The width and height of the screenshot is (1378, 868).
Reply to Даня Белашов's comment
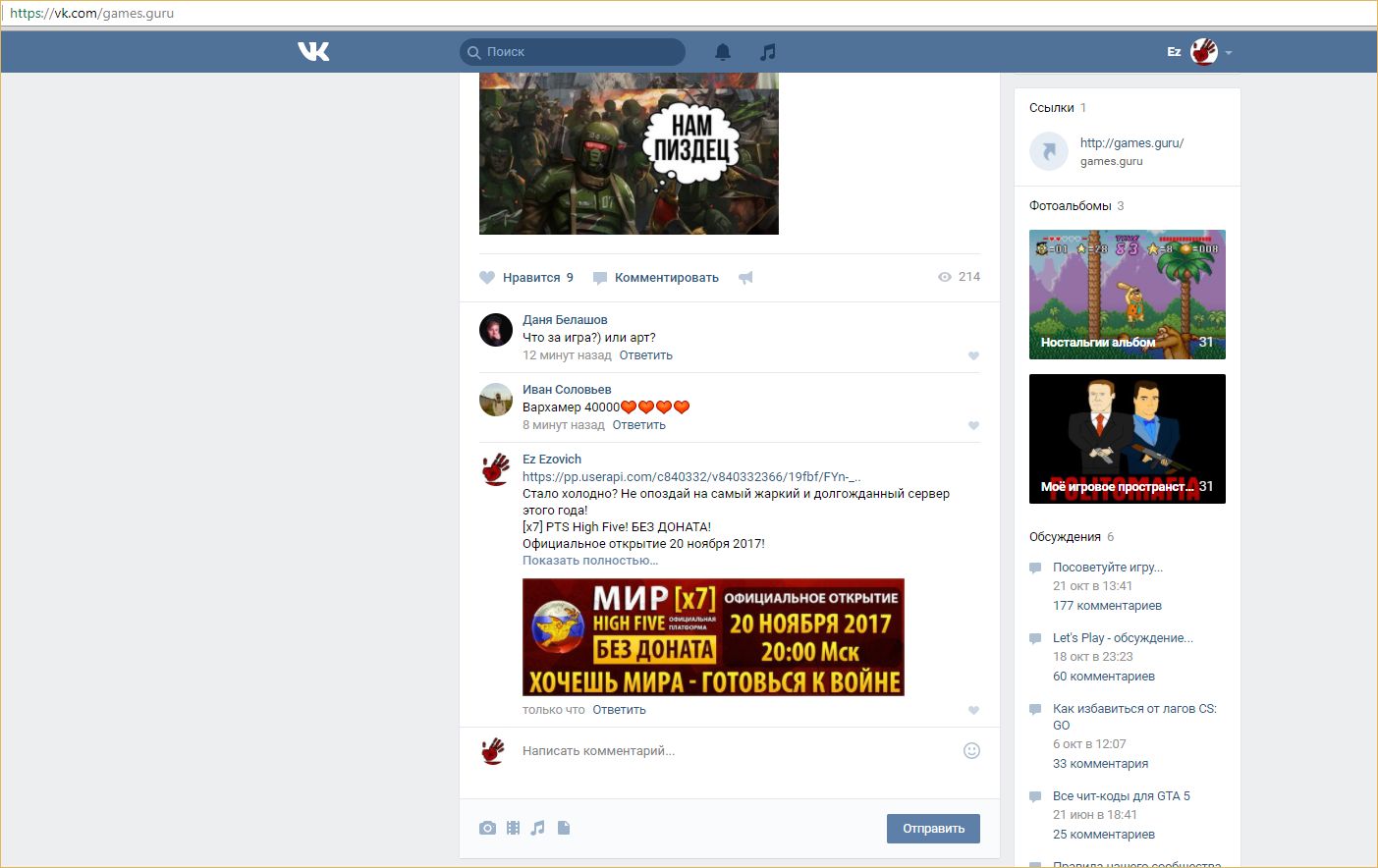(x=646, y=355)
